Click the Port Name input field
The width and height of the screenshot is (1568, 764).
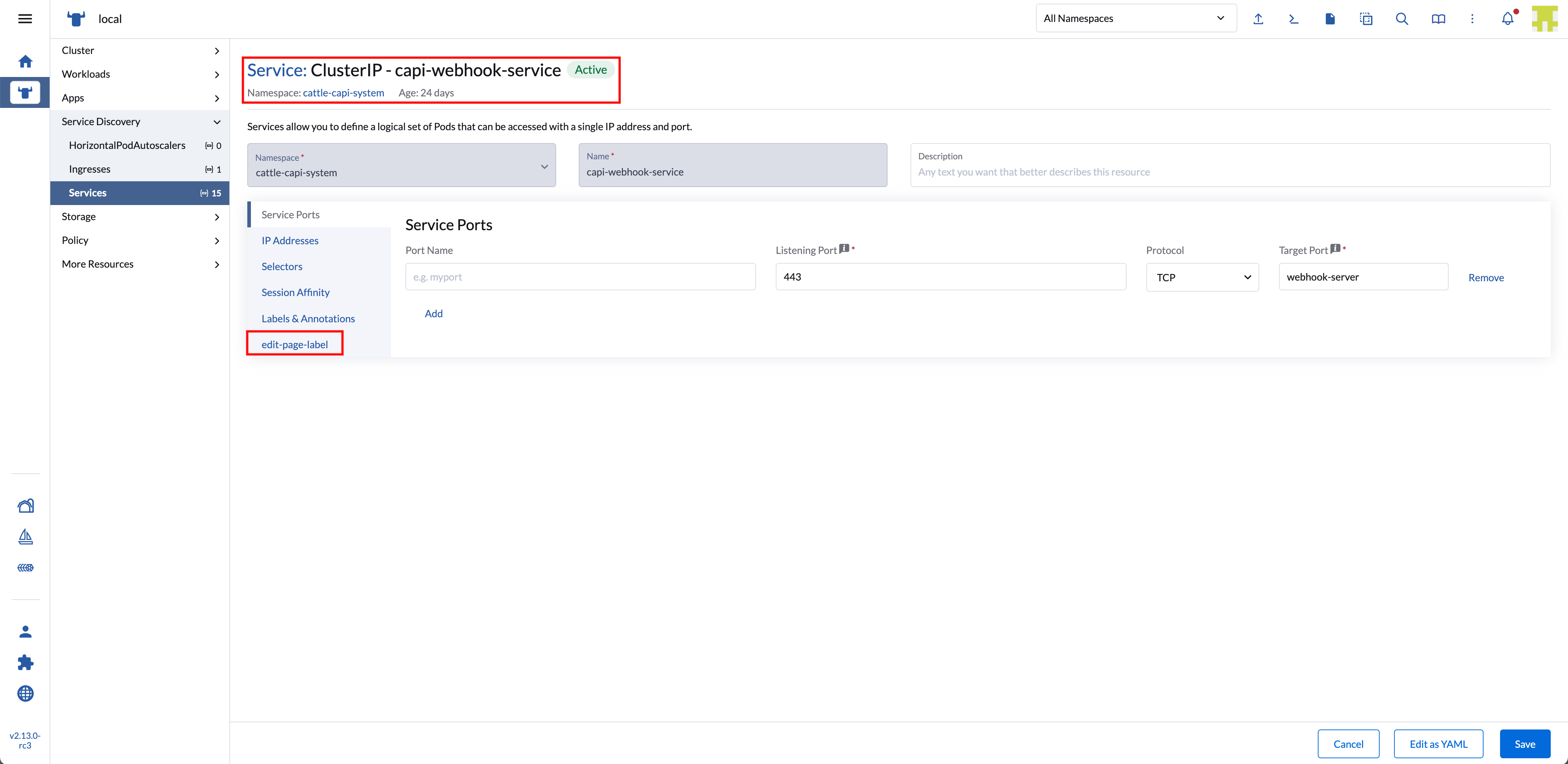tap(580, 277)
